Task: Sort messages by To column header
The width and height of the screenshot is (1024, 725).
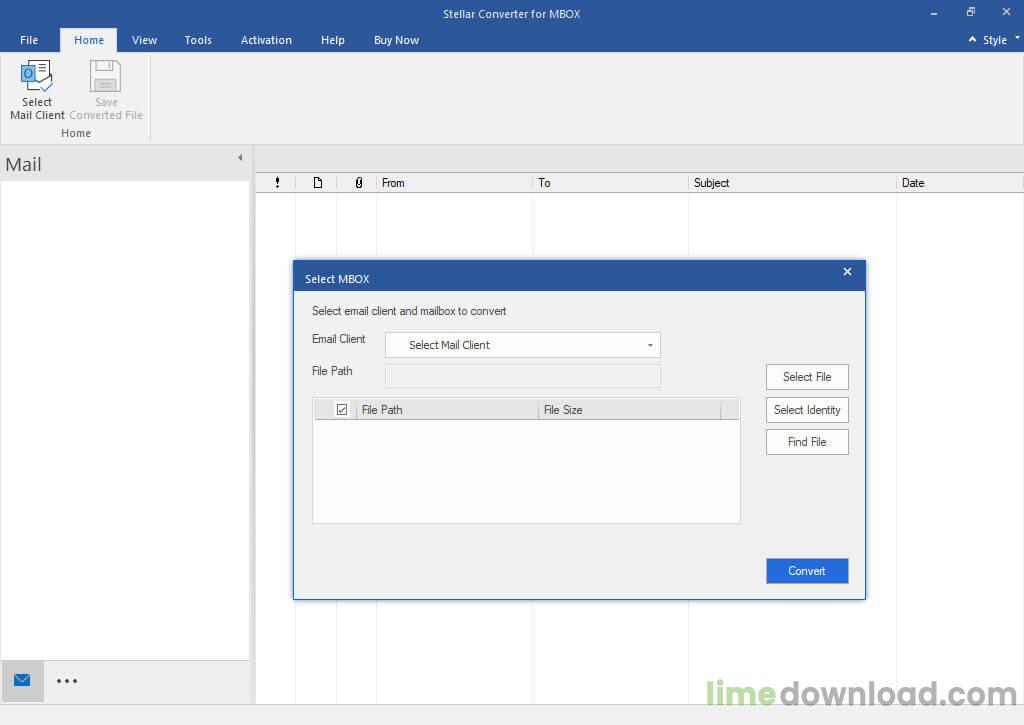Action: click(610, 183)
